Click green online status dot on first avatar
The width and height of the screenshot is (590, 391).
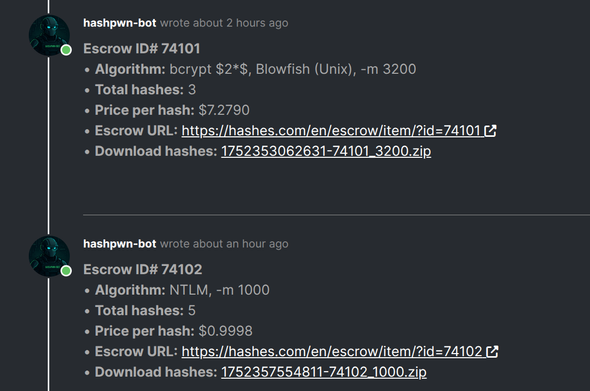66,50
